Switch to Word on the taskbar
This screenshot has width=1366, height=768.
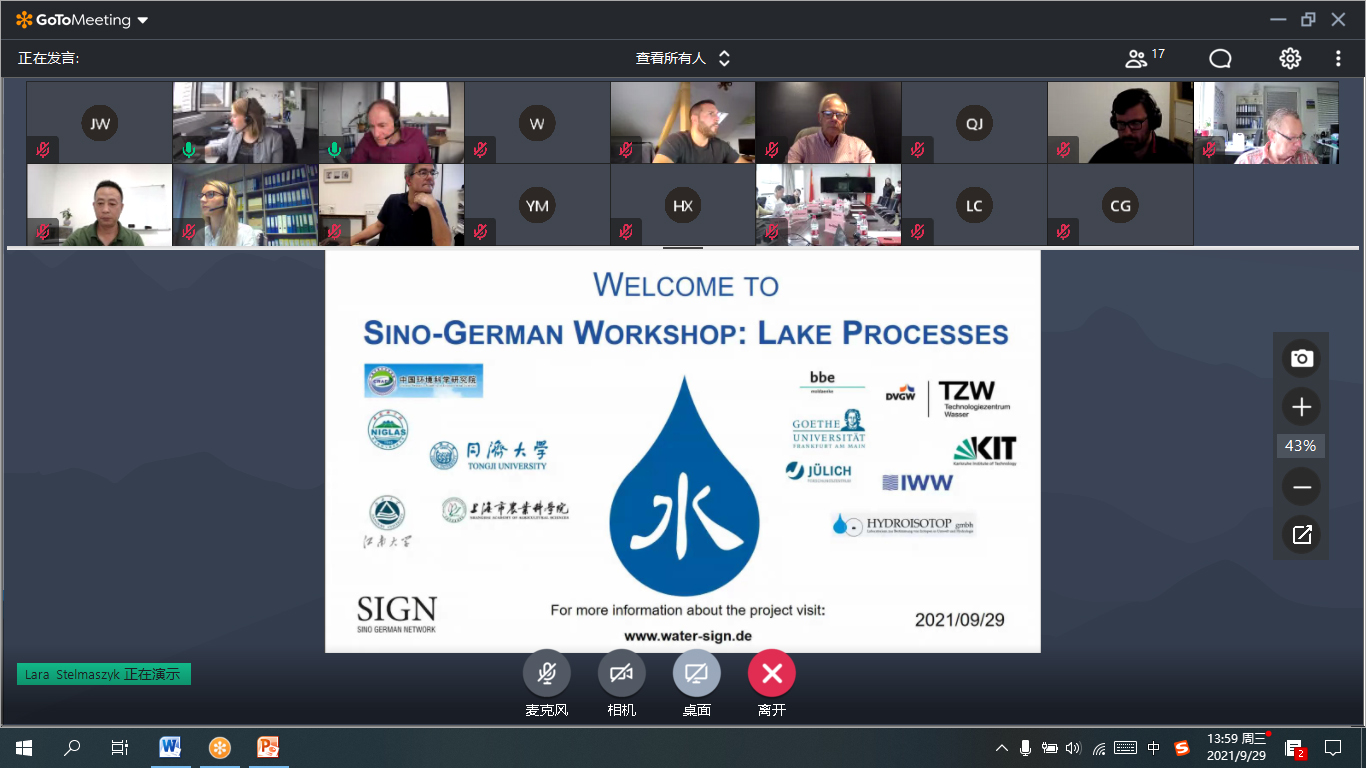pos(171,747)
